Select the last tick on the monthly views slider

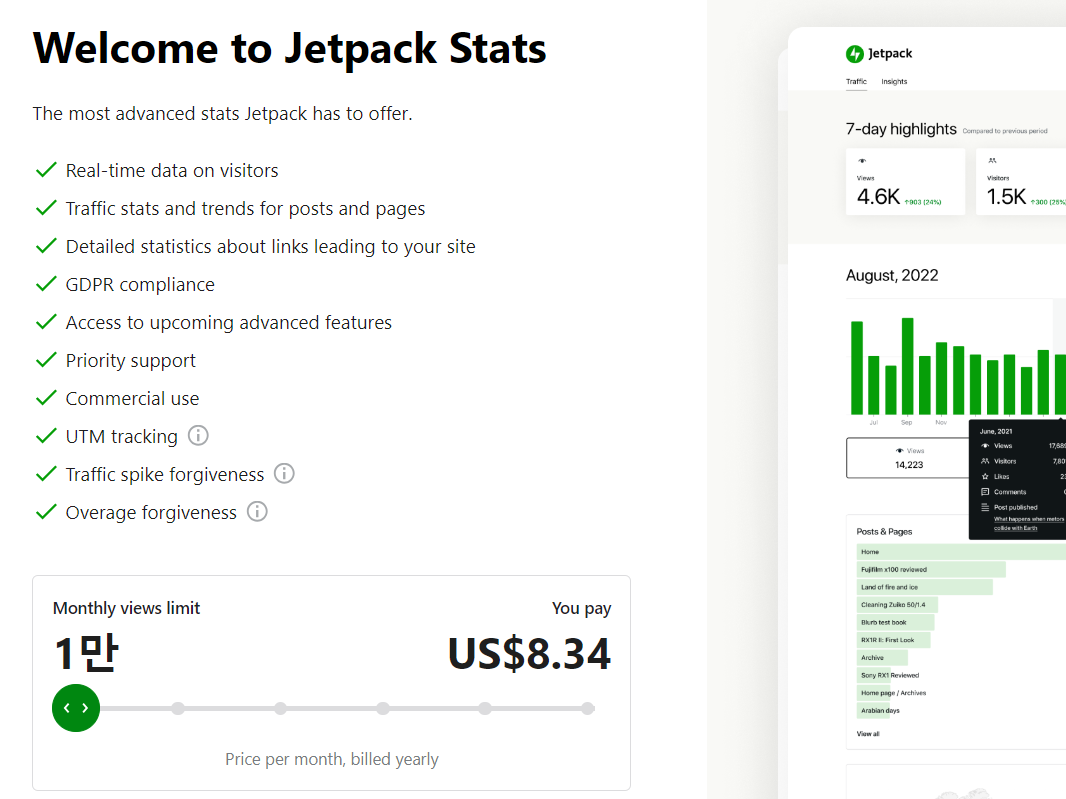(x=587, y=708)
